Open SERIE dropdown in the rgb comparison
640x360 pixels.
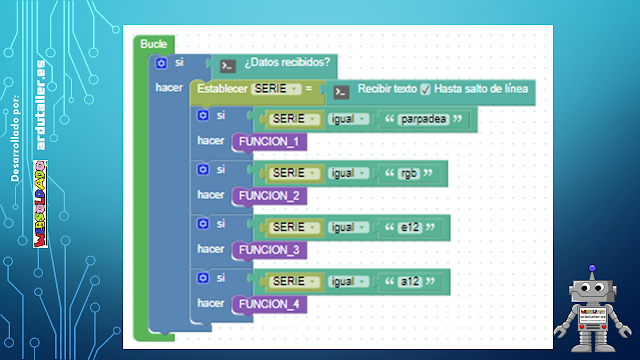tap(294, 173)
